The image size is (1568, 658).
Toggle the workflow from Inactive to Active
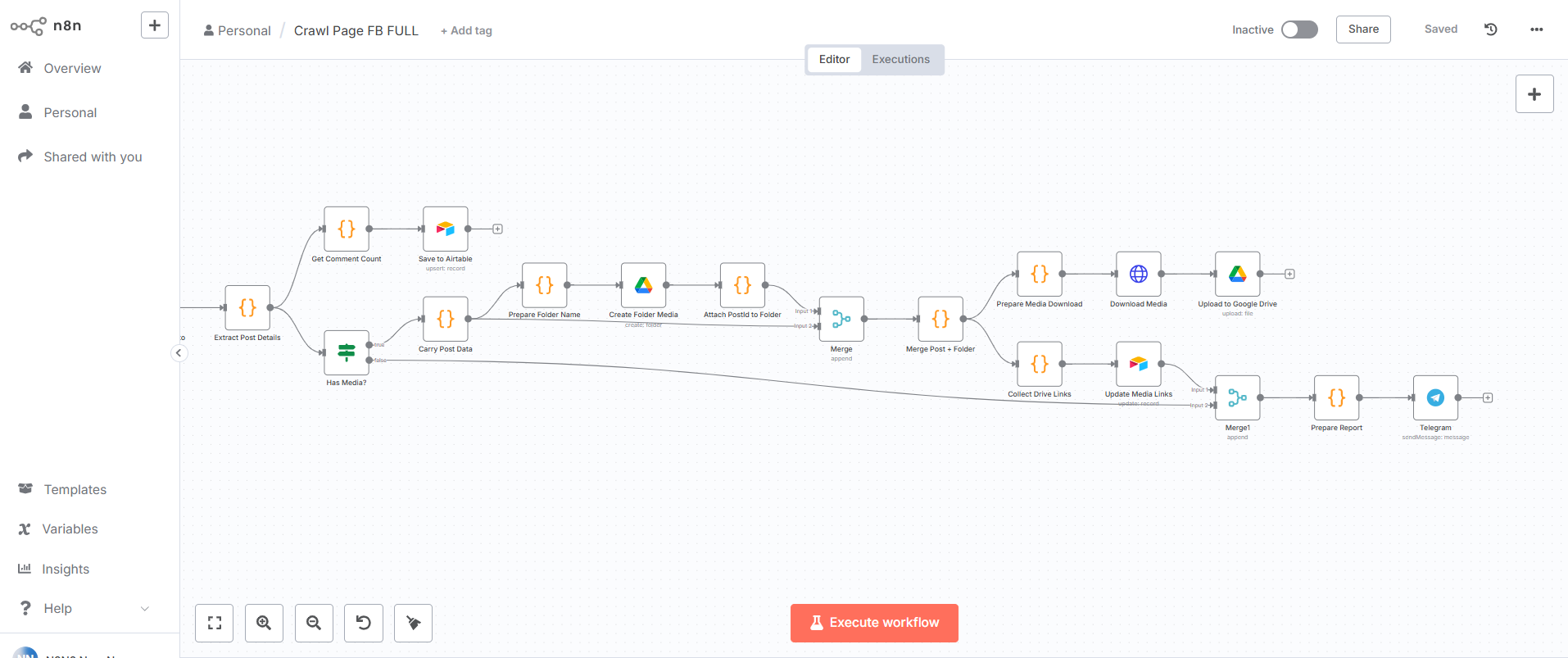(x=1299, y=29)
